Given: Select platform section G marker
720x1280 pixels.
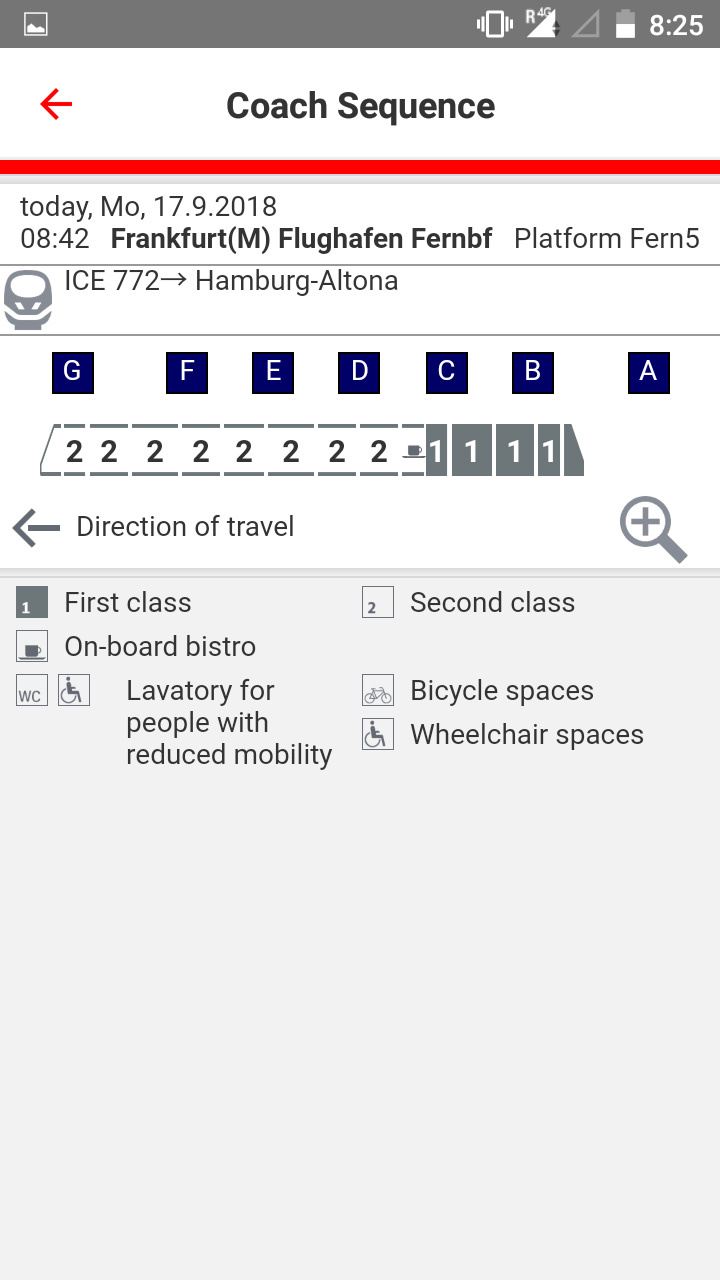Looking at the screenshot, I should (72, 372).
